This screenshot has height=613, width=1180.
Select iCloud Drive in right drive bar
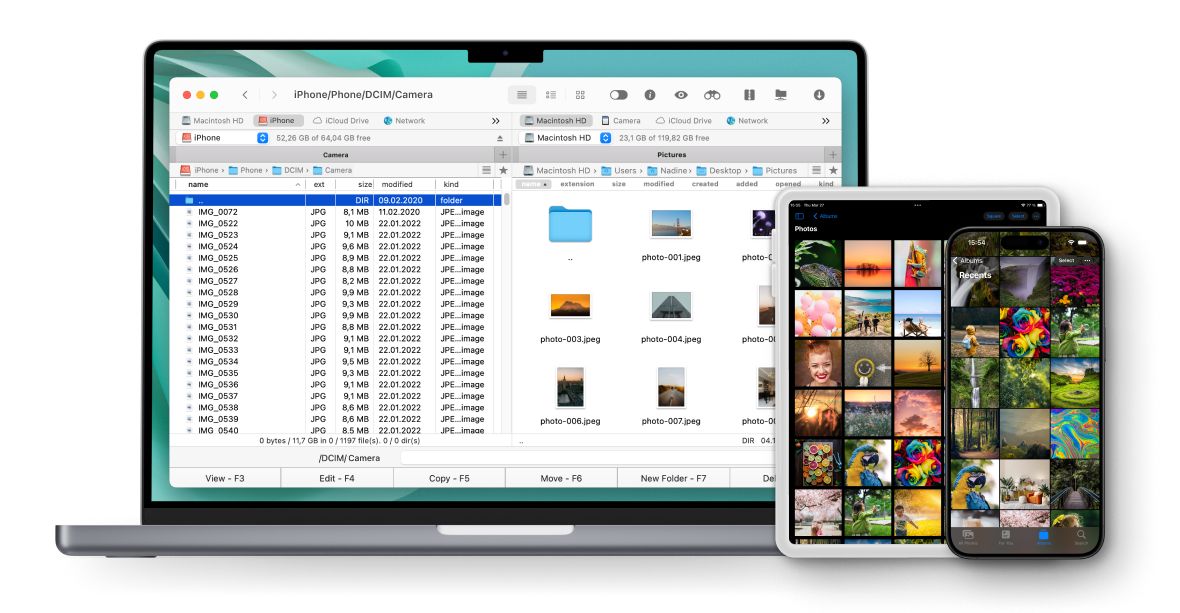[683, 120]
